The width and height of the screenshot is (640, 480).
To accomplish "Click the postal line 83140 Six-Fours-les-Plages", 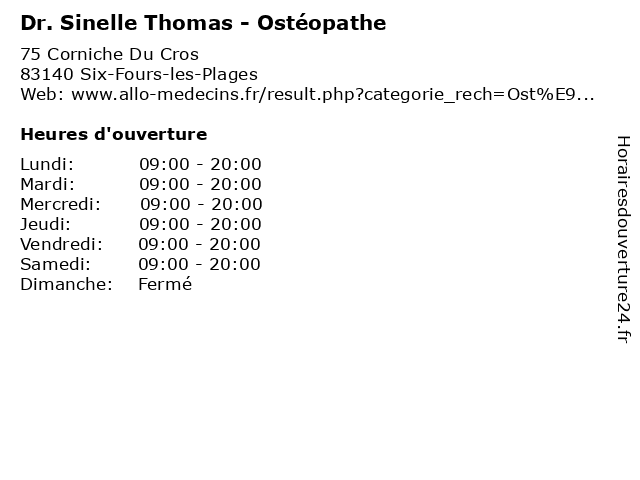I will tap(138, 74).
